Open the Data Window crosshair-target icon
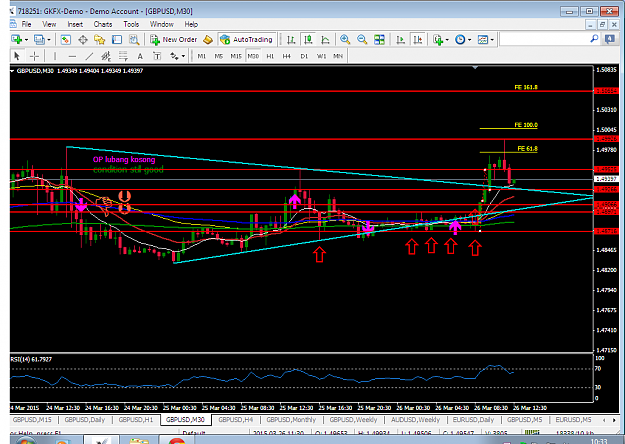The height and width of the screenshot is (444, 625). click(83, 39)
